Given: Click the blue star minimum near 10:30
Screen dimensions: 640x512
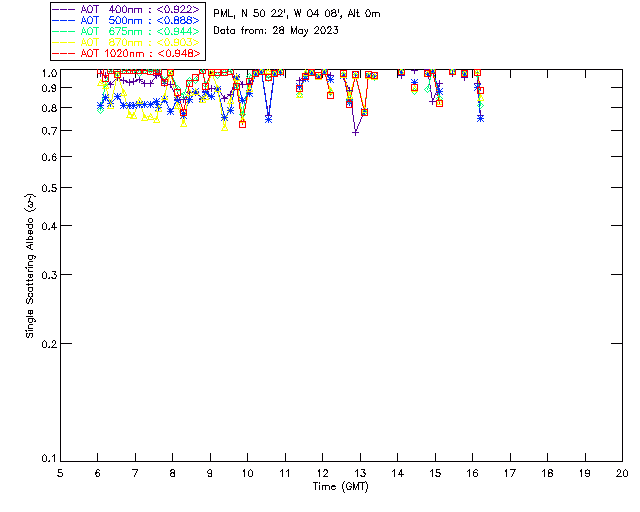Looking at the screenshot, I should point(268,119).
